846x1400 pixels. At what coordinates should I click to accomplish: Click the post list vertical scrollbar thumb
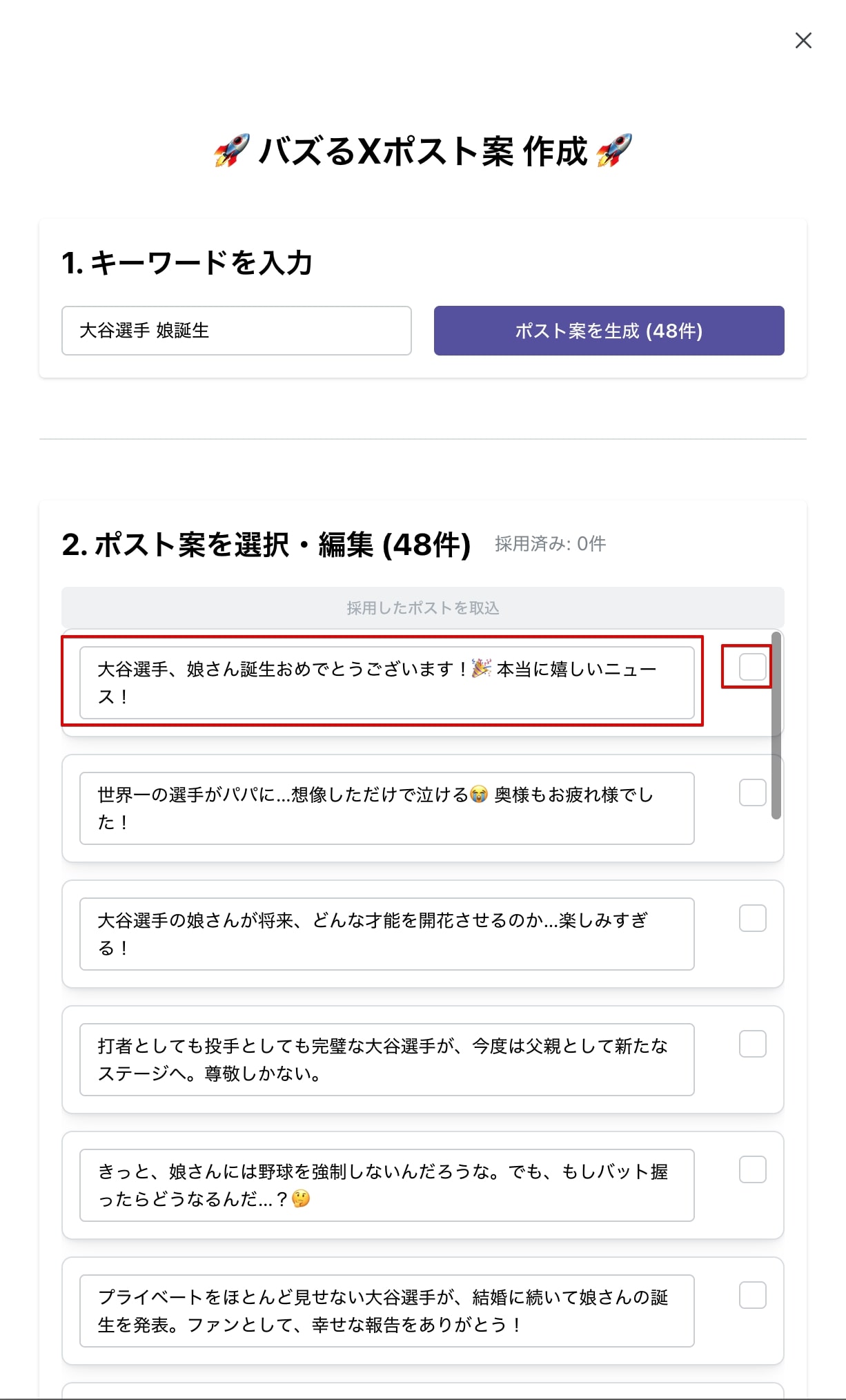point(776,725)
